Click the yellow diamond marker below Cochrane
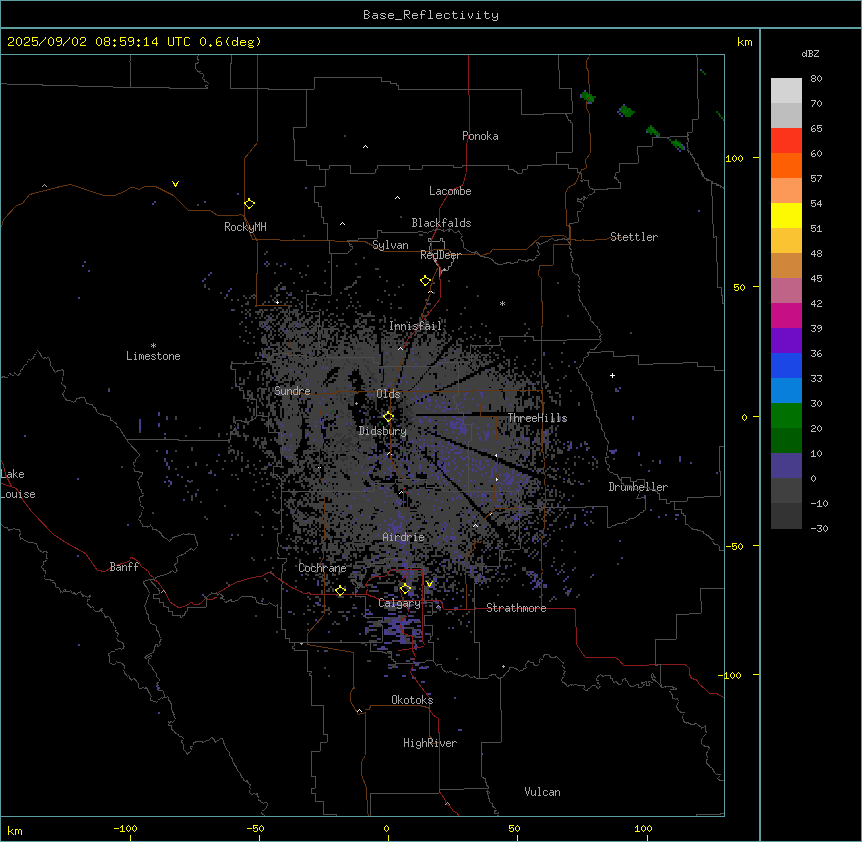The image size is (862, 842). (340, 591)
